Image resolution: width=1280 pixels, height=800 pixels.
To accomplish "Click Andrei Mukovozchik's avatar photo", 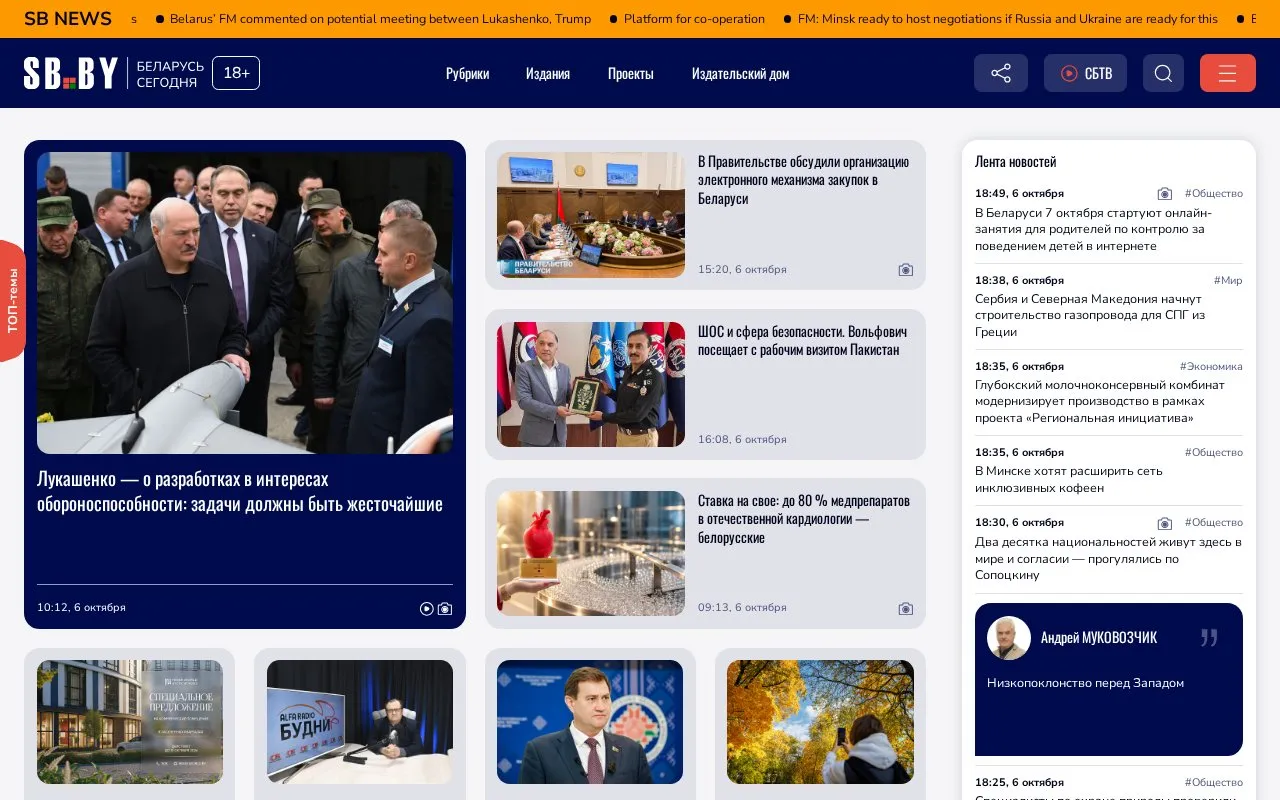I will [x=1009, y=638].
